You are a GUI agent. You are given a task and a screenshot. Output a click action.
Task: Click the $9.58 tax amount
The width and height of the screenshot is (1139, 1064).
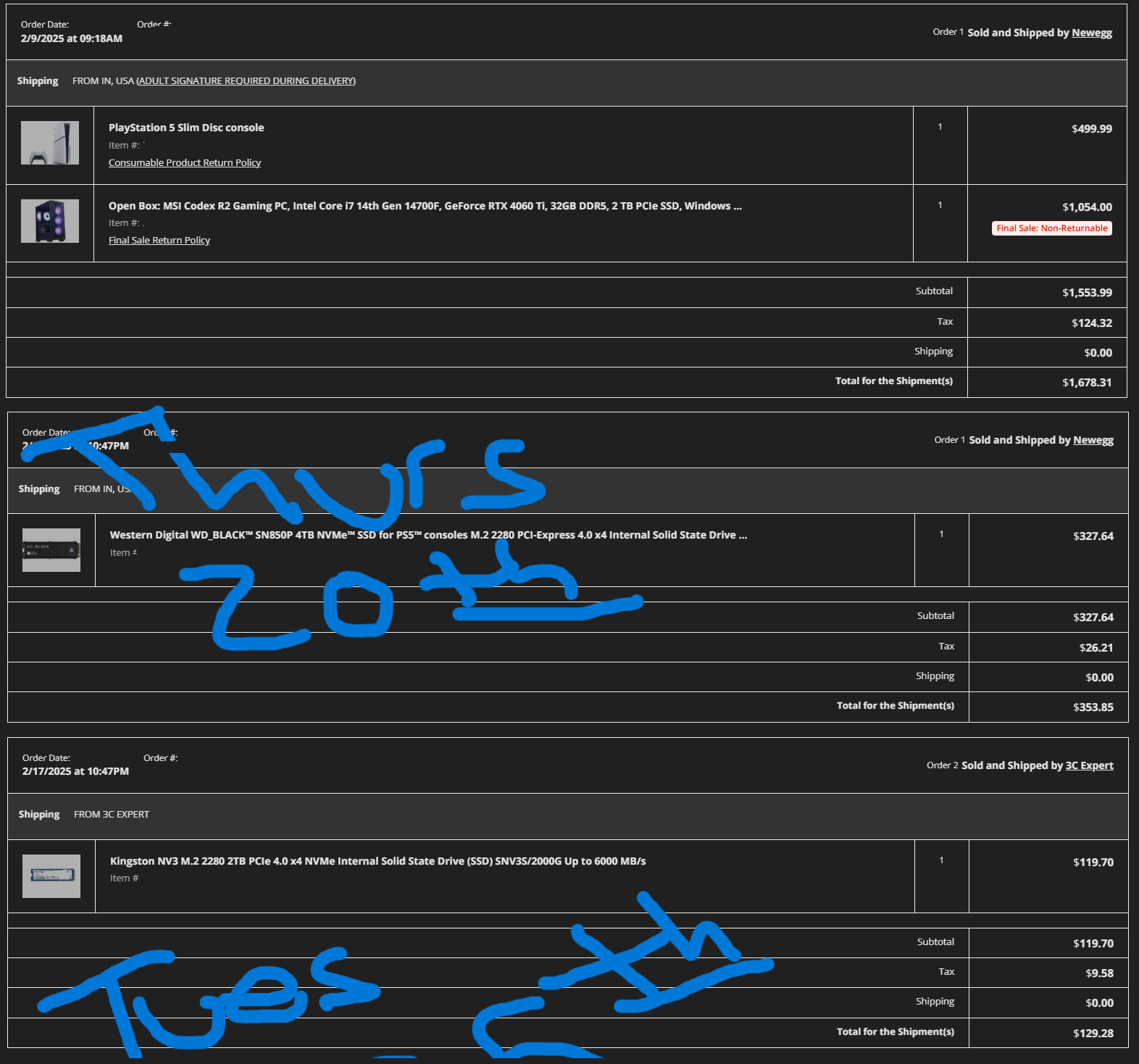pyautogui.click(x=1099, y=973)
